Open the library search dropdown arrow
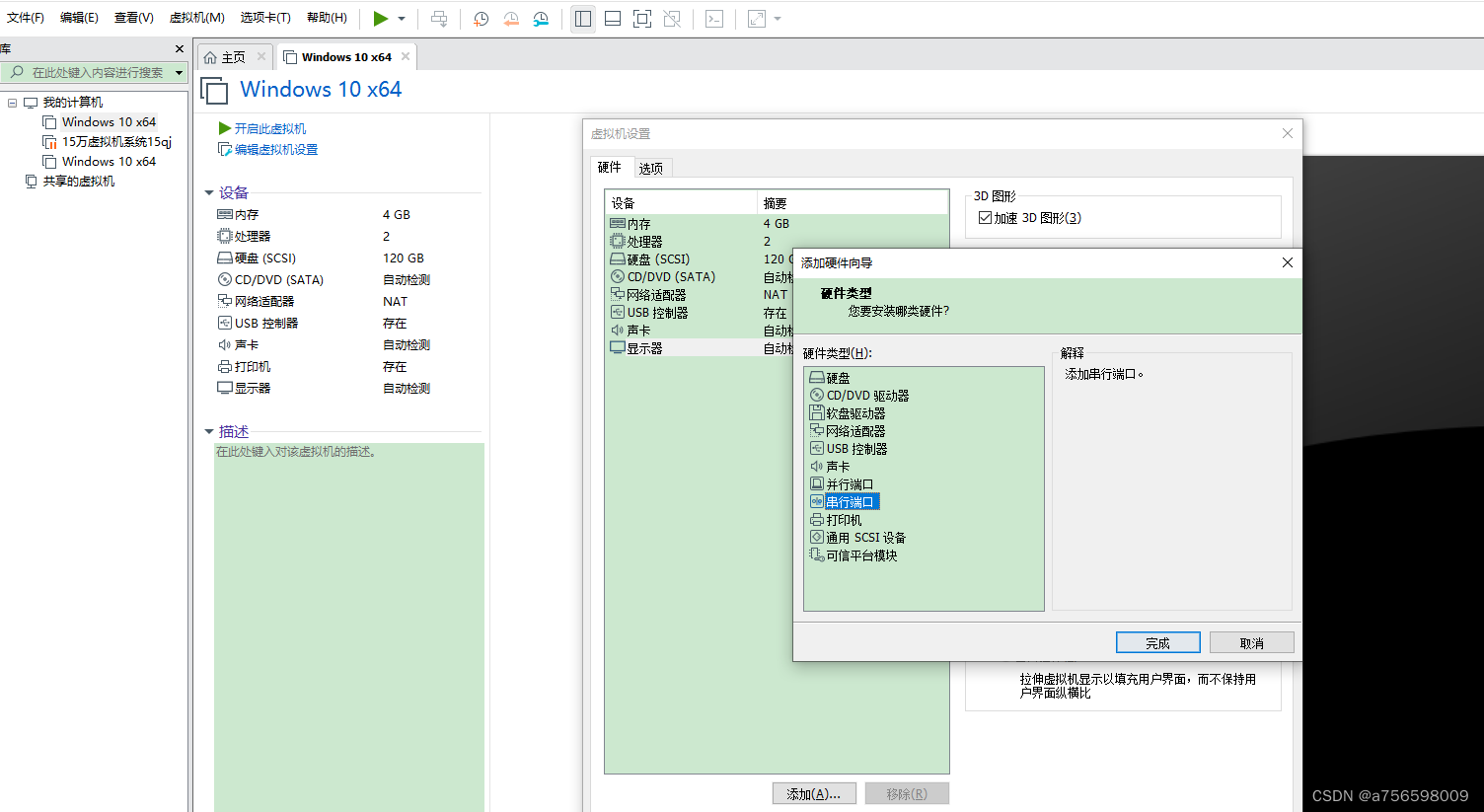The image size is (1484, 812). 179,72
